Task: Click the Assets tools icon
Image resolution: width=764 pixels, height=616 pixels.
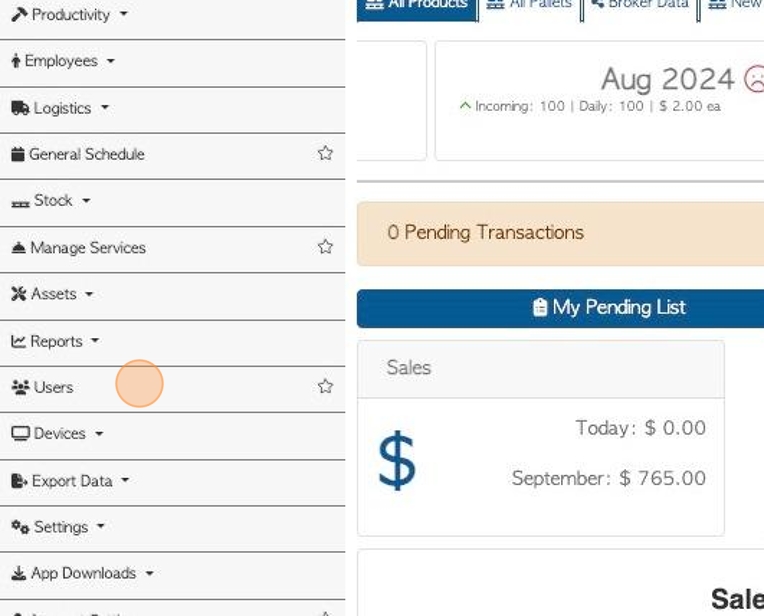Action: point(19,294)
